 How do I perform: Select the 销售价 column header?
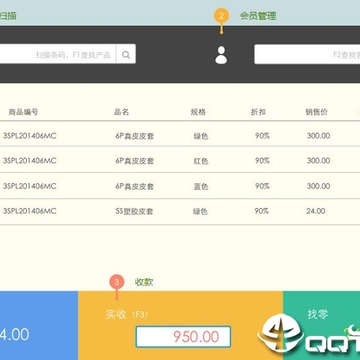(317, 112)
